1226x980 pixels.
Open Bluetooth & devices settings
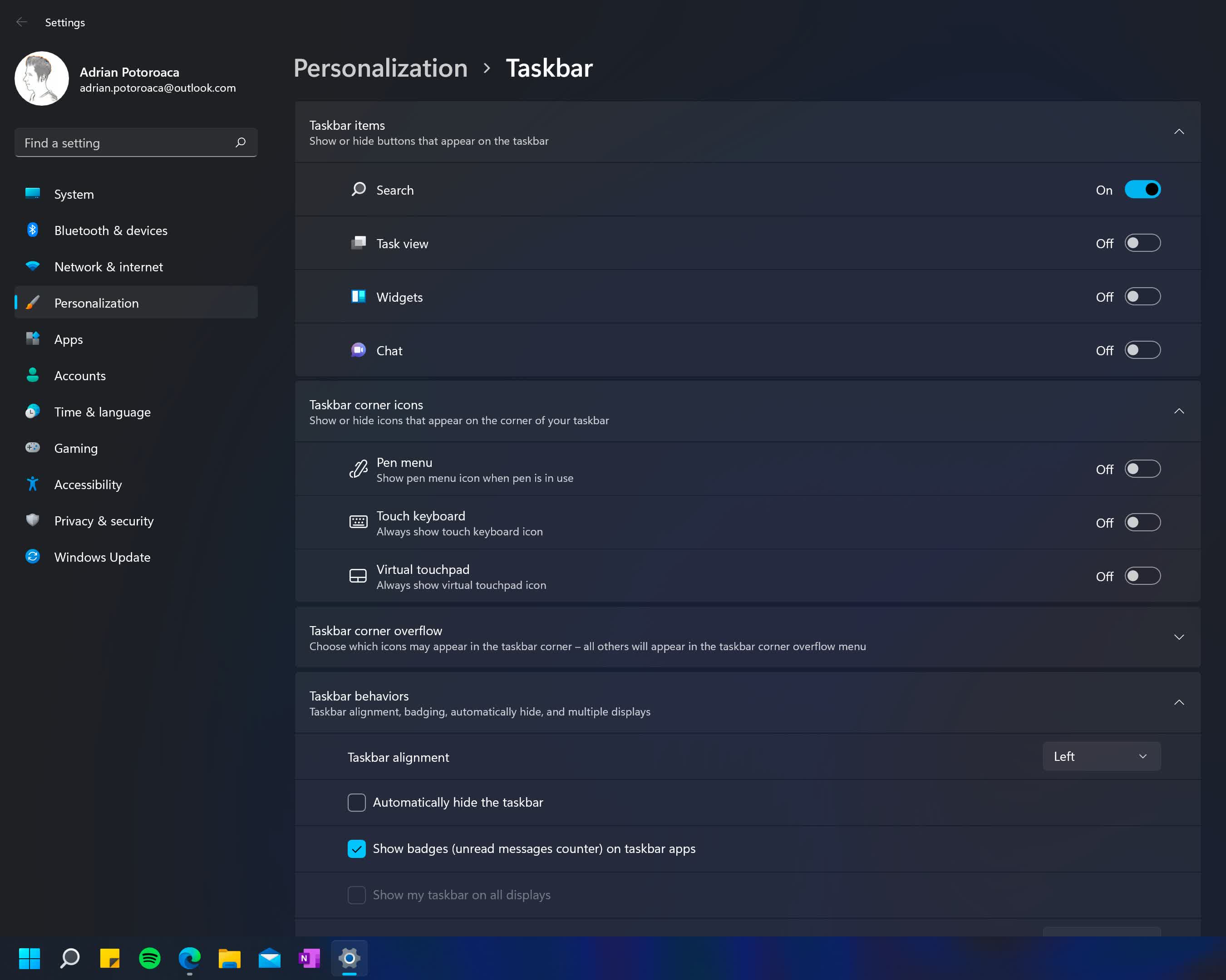111,230
